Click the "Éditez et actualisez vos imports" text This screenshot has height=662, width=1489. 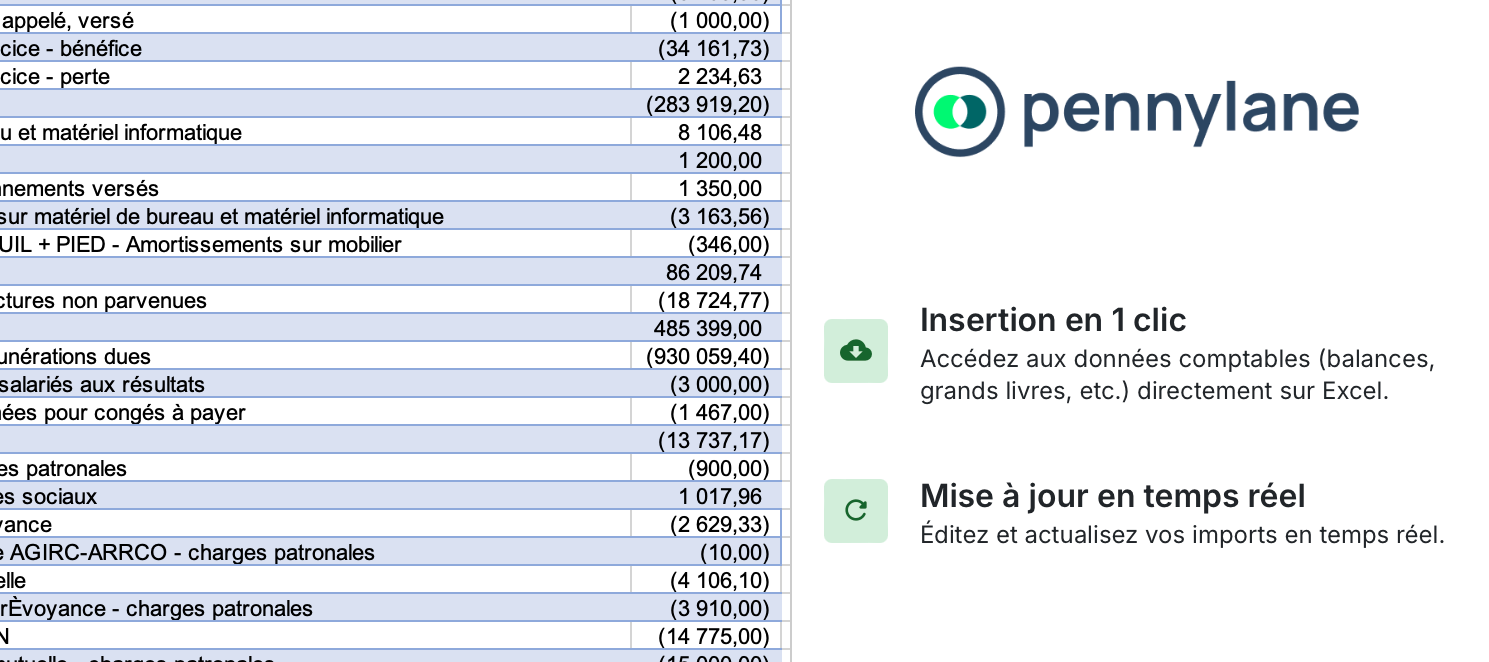pos(1181,535)
